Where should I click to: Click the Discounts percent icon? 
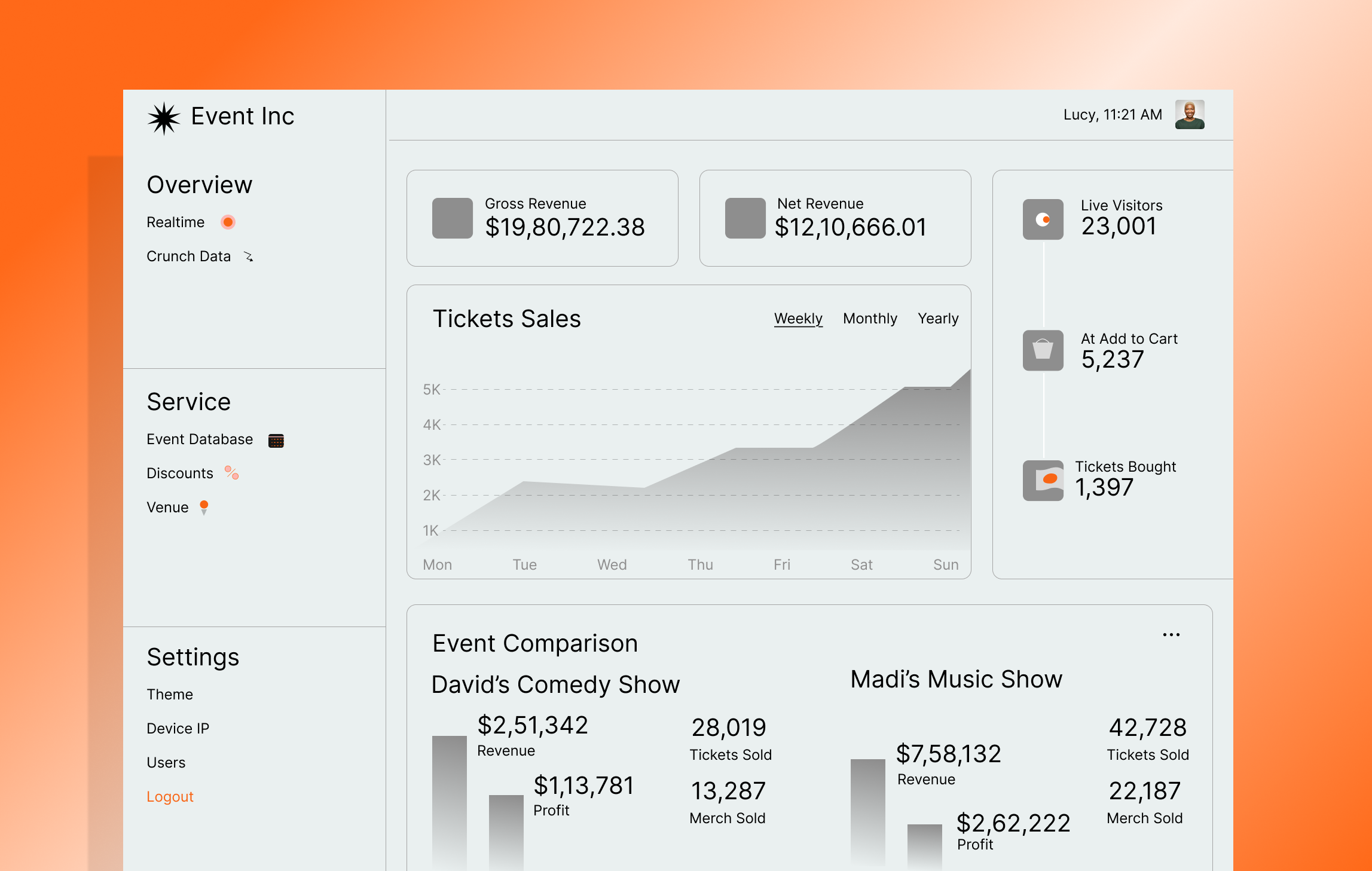click(x=231, y=474)
